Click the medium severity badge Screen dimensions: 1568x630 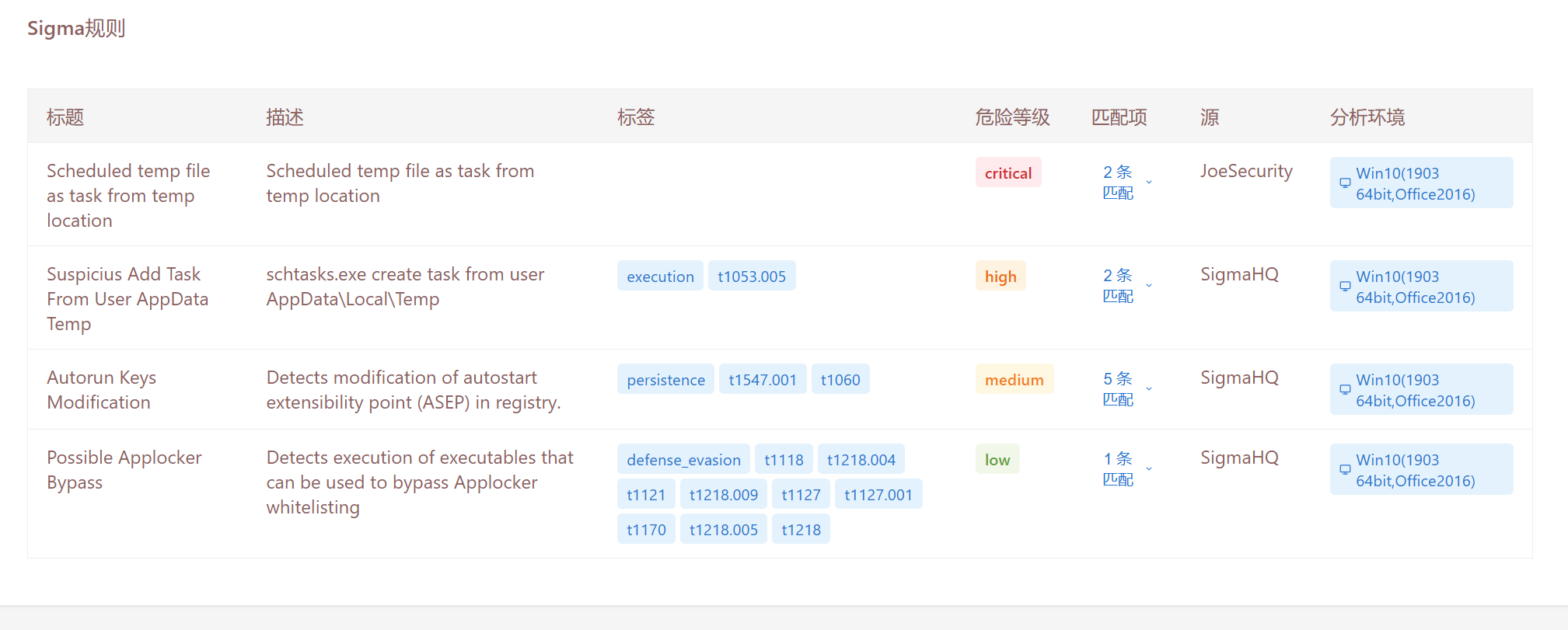click(1014, 380)
